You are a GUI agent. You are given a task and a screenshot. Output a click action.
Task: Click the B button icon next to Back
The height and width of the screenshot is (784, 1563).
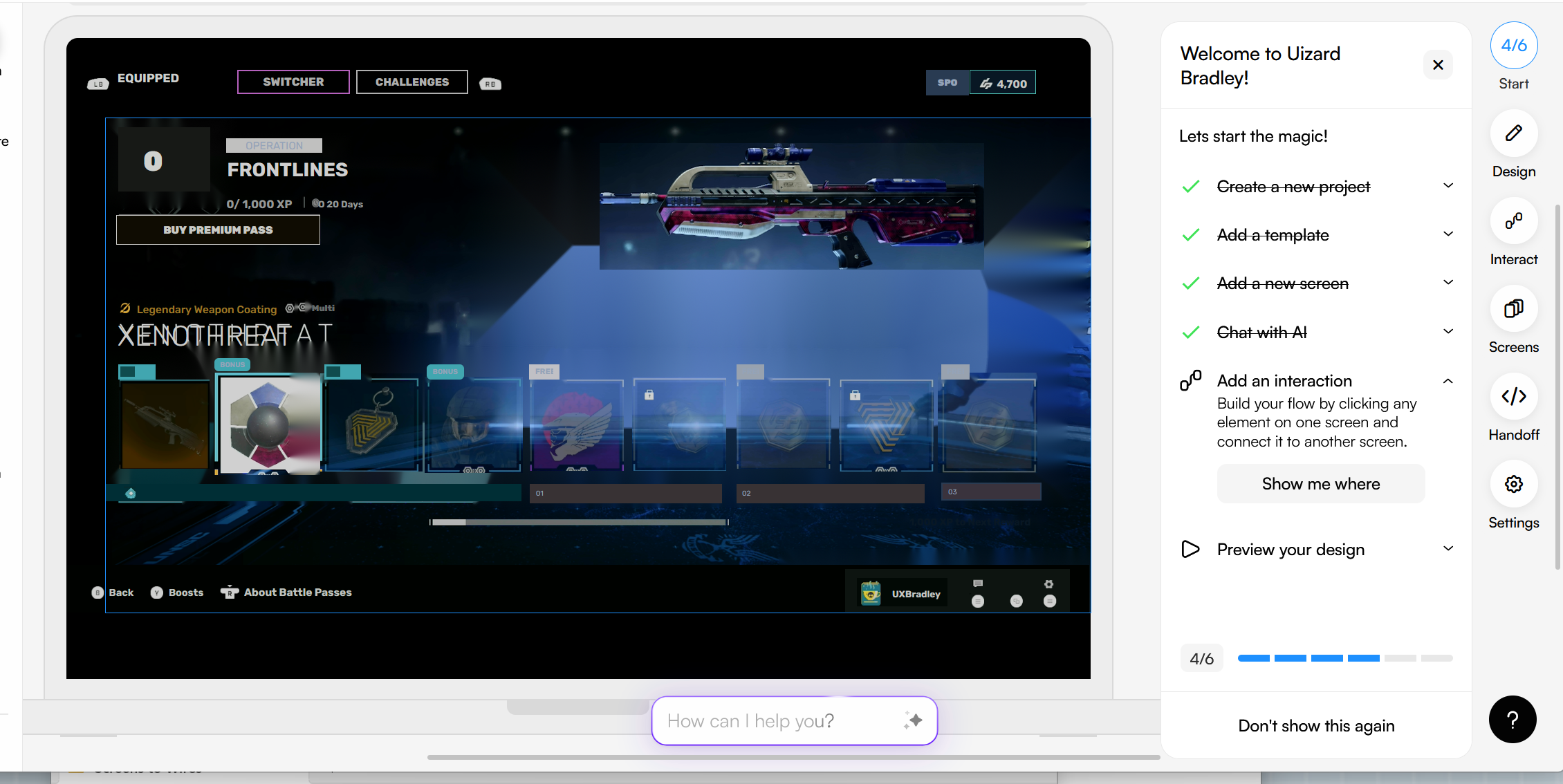click(x=98, y=592)
